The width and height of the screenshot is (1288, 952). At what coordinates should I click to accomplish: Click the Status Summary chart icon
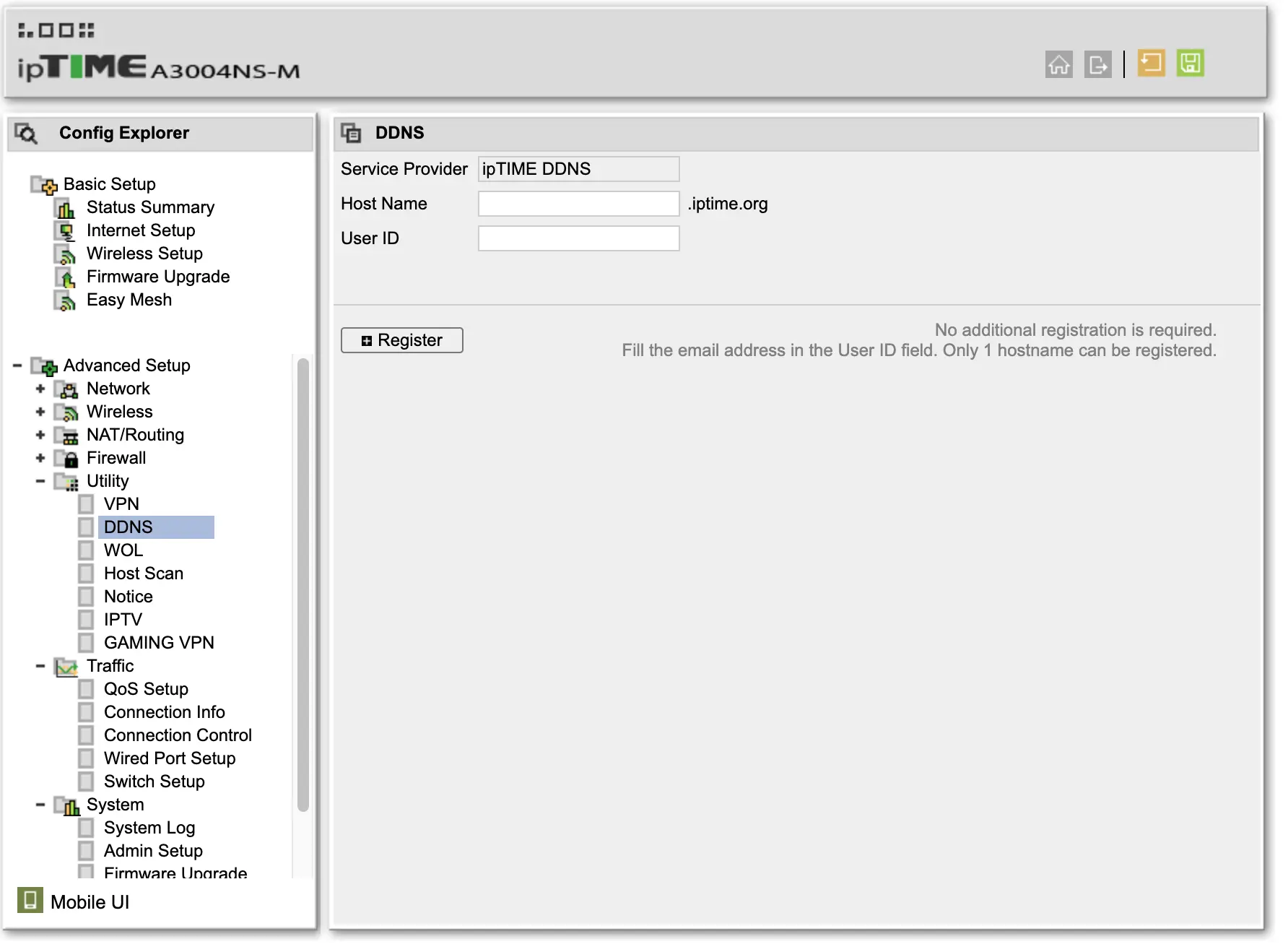(x=65, y=208)
